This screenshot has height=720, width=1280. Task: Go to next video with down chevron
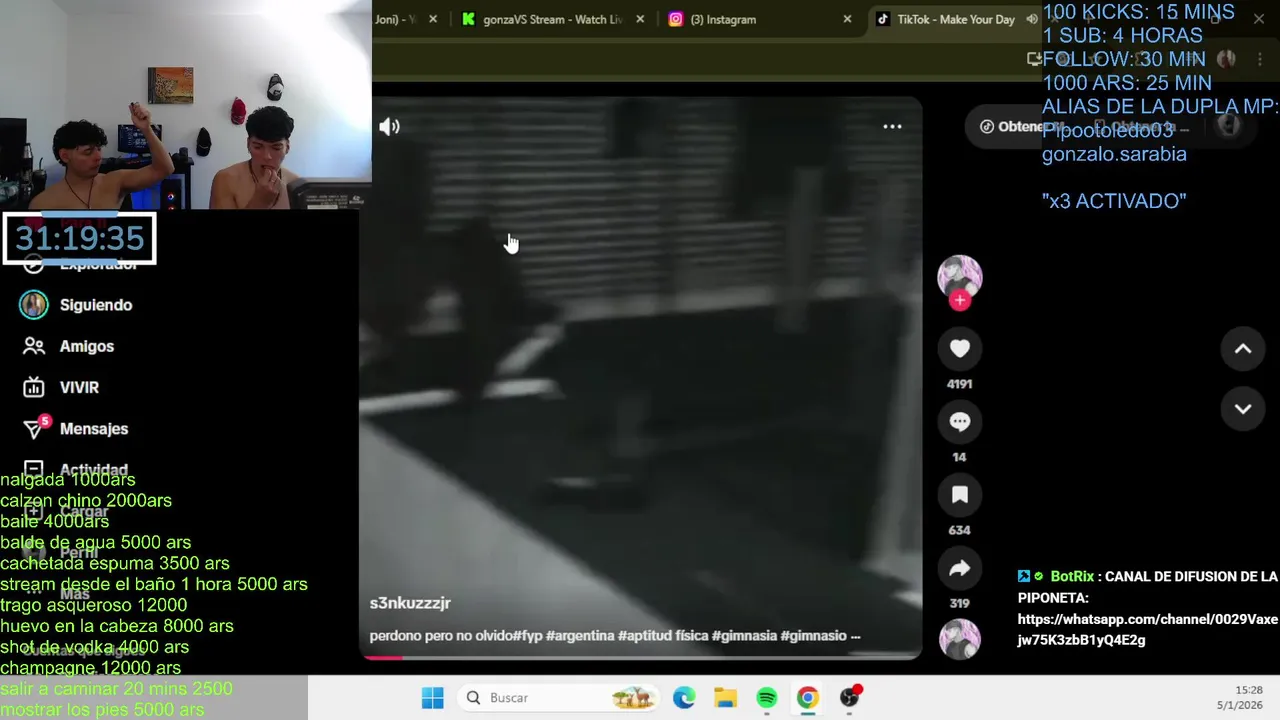[1243, 409]
